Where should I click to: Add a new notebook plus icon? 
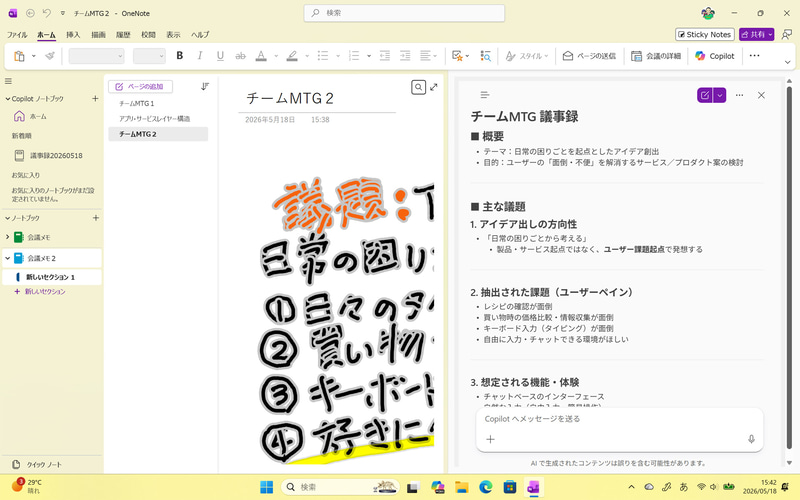[x=95, y=218]
